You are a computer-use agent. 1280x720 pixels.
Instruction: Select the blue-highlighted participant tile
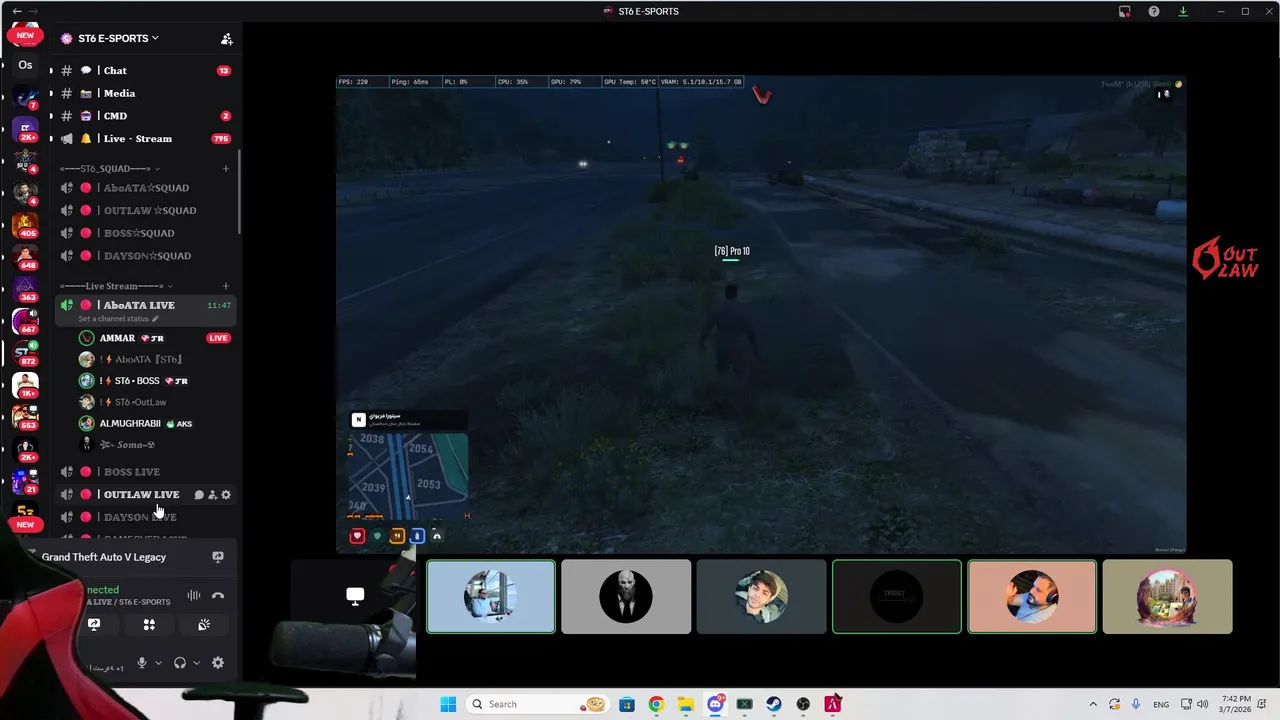[x=491, y=597]
